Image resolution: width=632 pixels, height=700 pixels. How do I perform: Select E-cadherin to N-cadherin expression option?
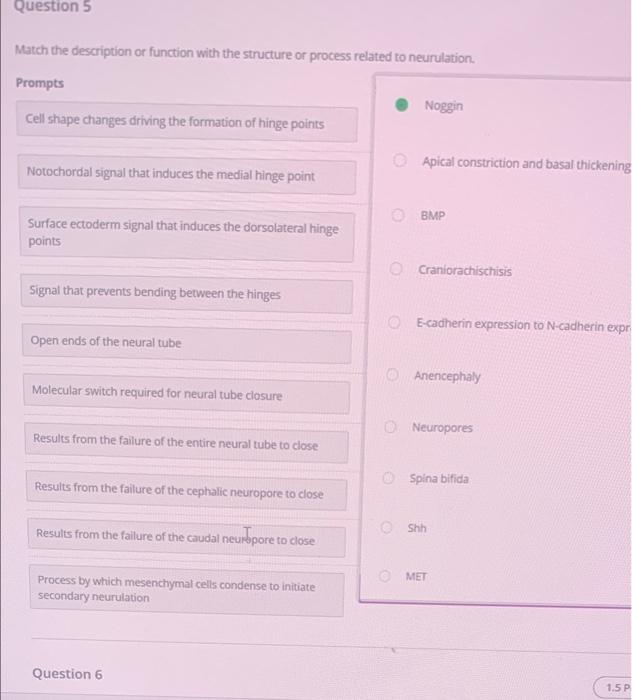[x=394, y=322]
